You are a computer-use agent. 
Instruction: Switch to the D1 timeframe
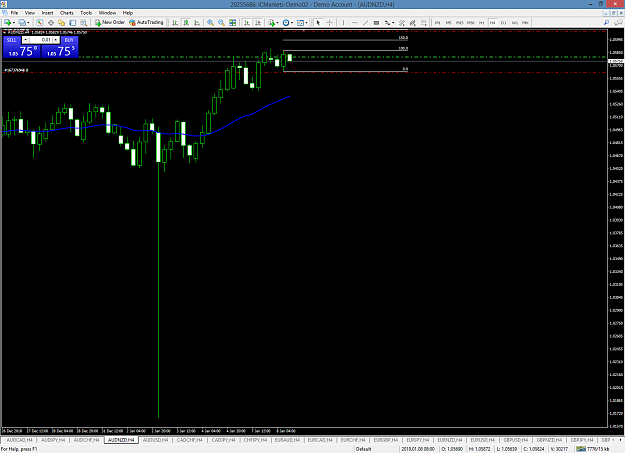tap(503, 23)
